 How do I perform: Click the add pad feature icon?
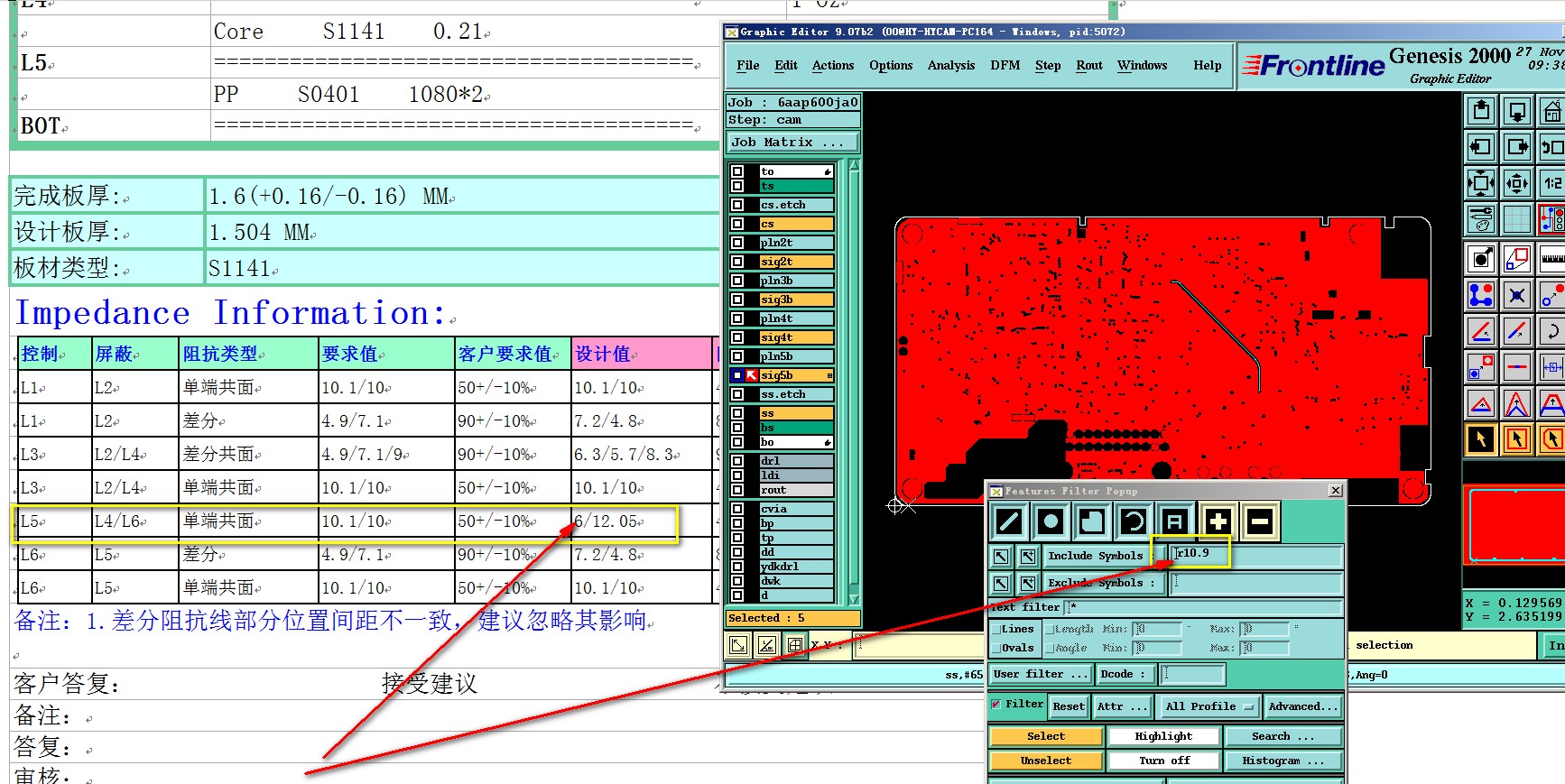click(1481, 259)
